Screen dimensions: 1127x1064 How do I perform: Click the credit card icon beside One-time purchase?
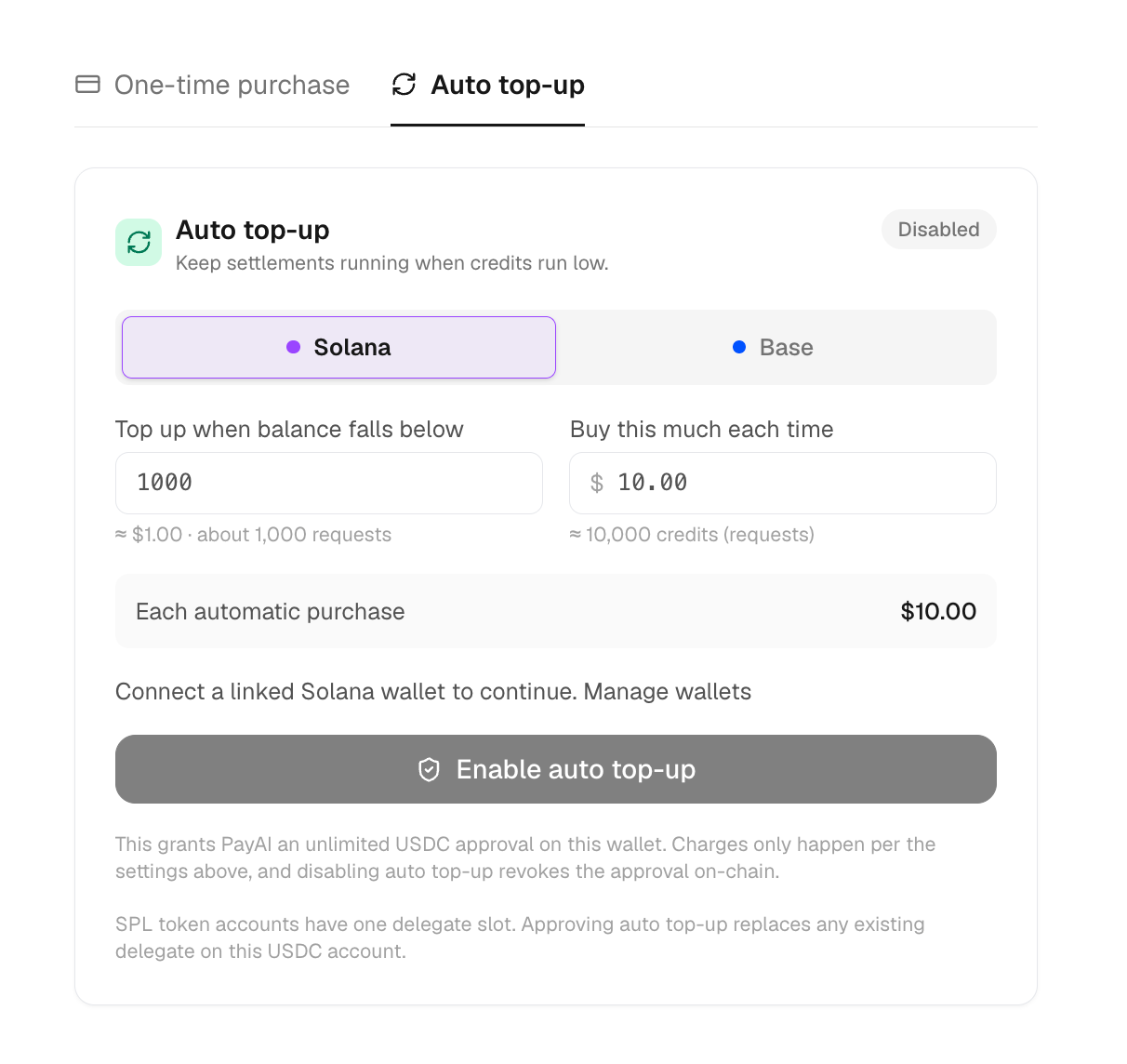click(x=87, y=85)
